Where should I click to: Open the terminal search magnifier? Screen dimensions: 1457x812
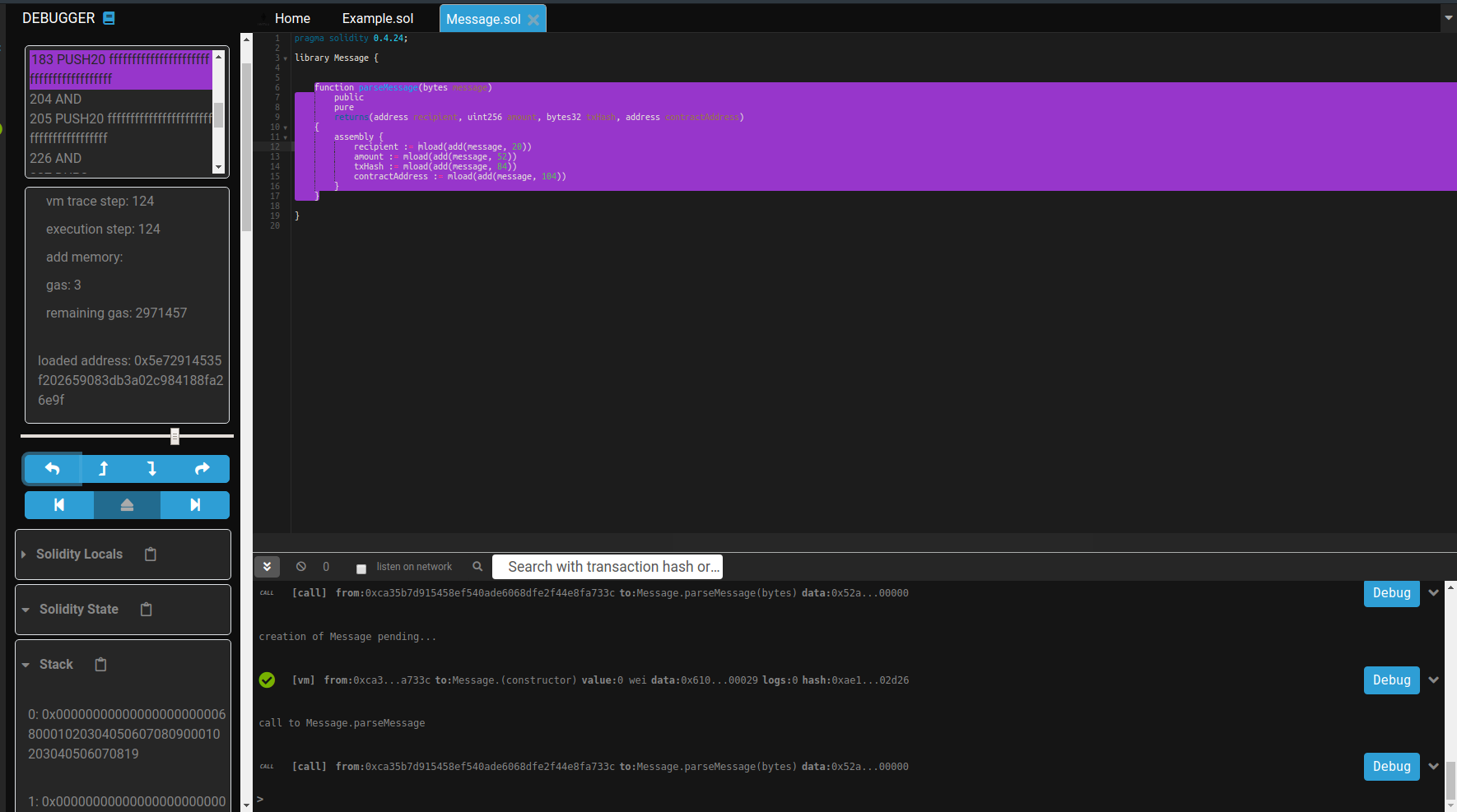[477, 566]
